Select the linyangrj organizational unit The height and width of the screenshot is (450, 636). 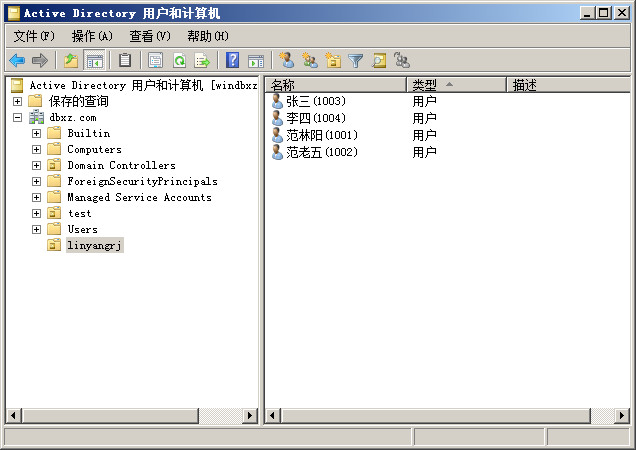point(95,245)
